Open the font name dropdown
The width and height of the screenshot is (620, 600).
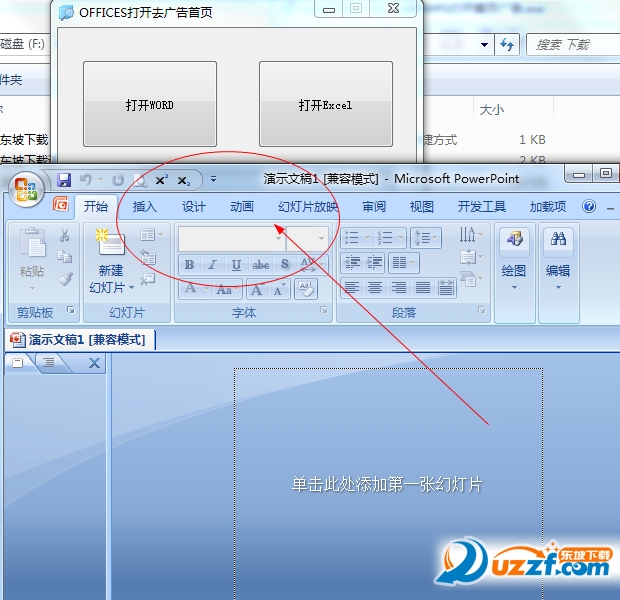click(x=278, y=238)
